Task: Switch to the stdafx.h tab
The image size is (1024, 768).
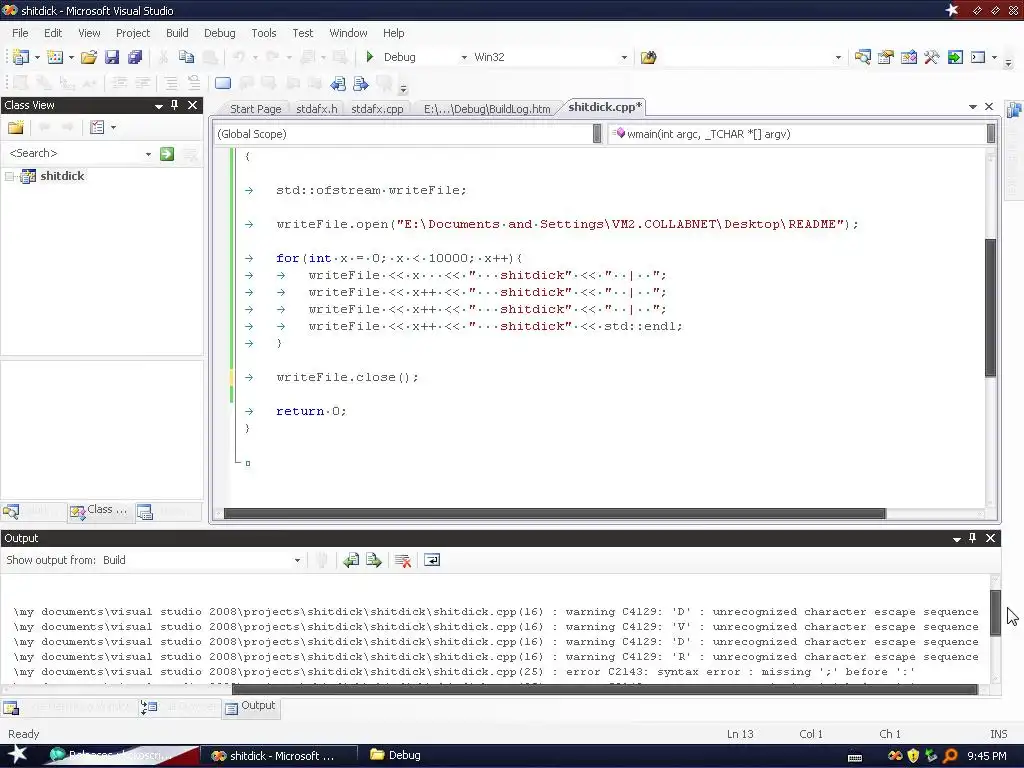Action: pos(317,108)
